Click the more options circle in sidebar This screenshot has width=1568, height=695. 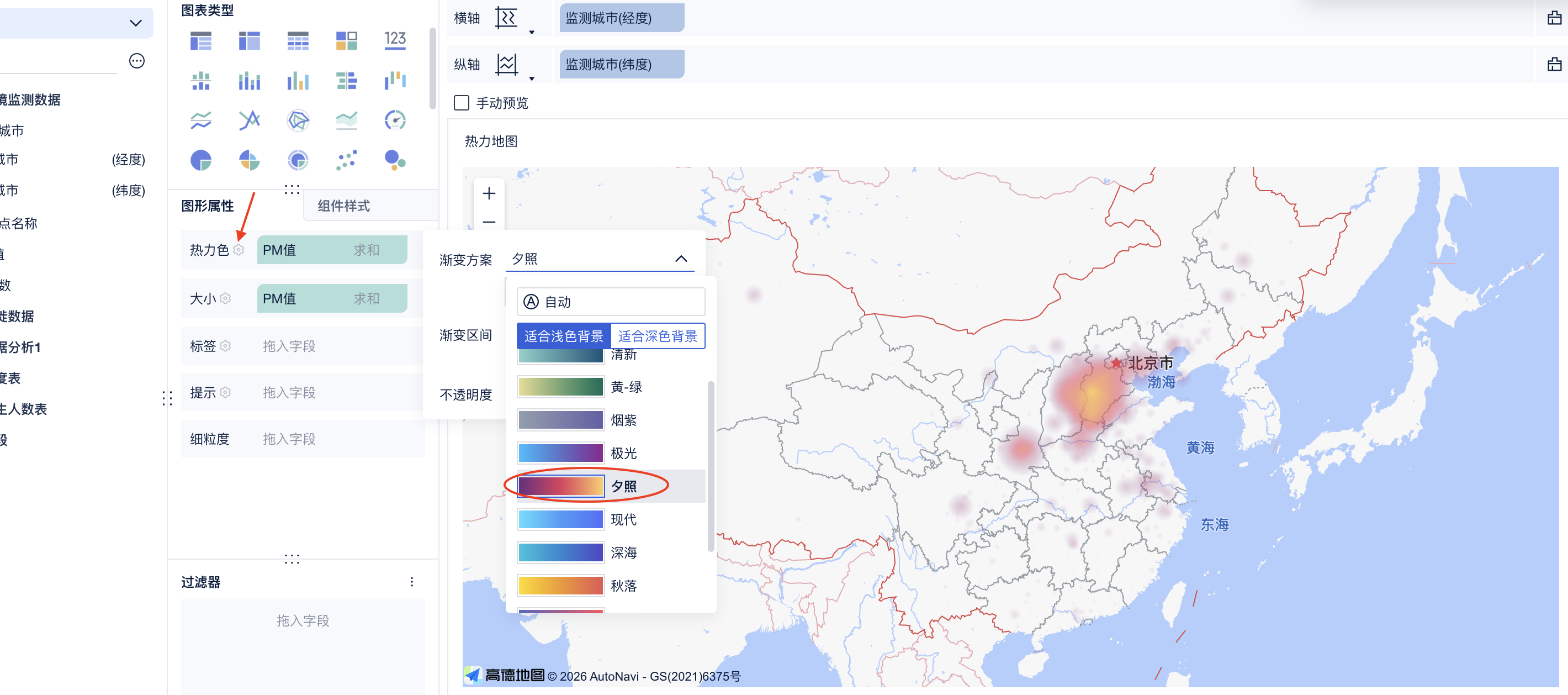click(137, 61)
